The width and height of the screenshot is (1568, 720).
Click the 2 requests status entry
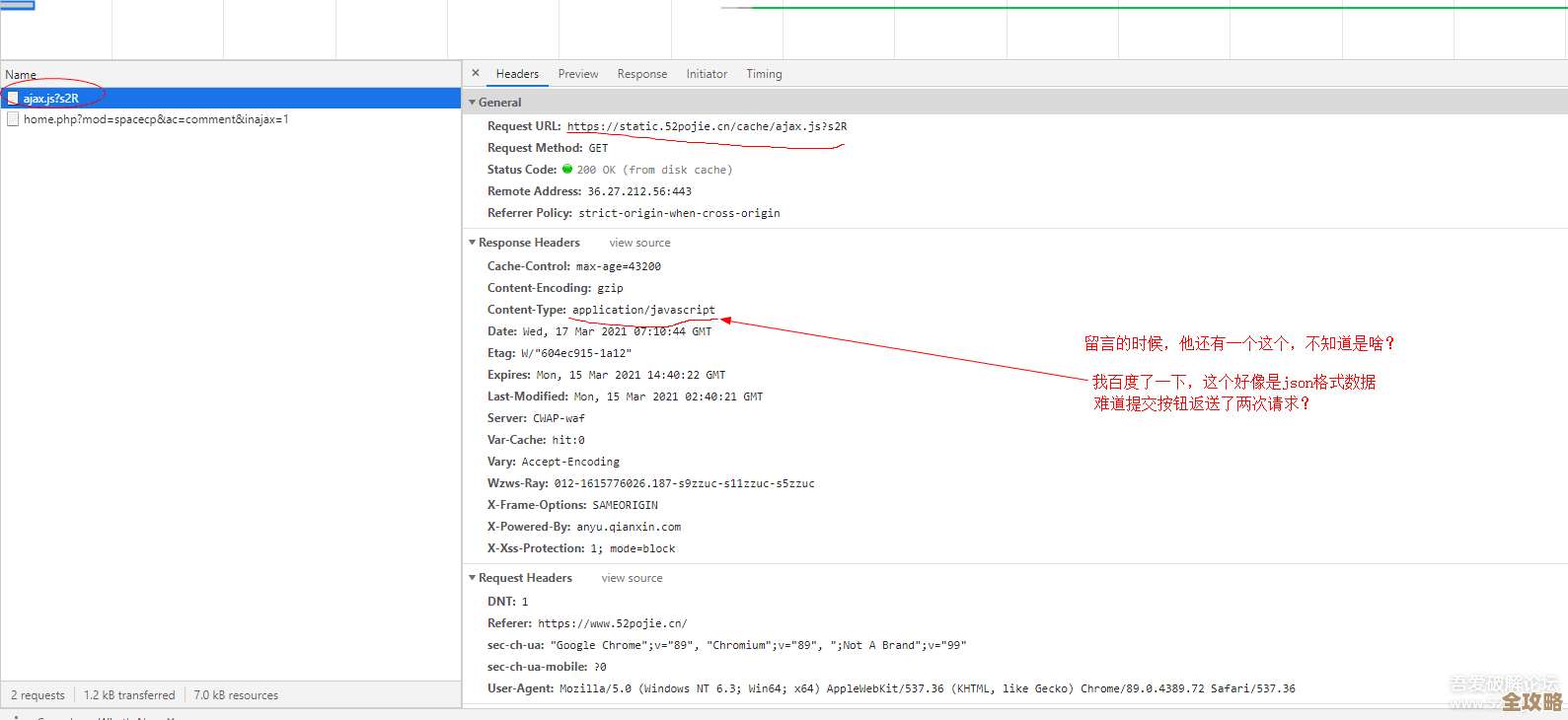(x=37, y=695)
